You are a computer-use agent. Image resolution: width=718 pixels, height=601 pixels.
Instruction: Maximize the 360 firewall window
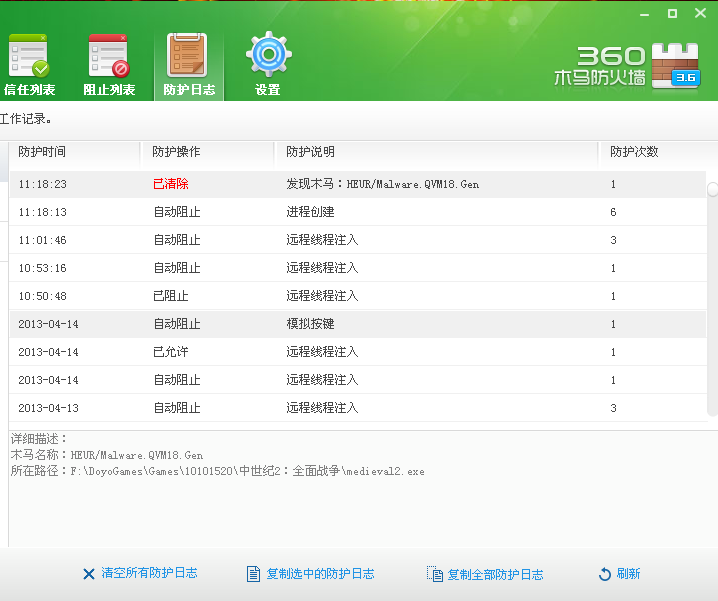click(672, 13)
